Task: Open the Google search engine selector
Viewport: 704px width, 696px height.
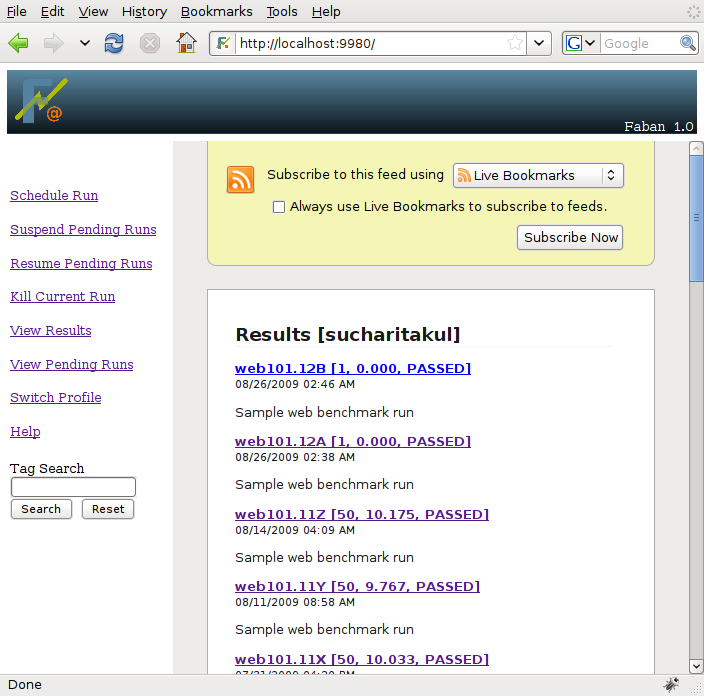Action: point(581,44)
